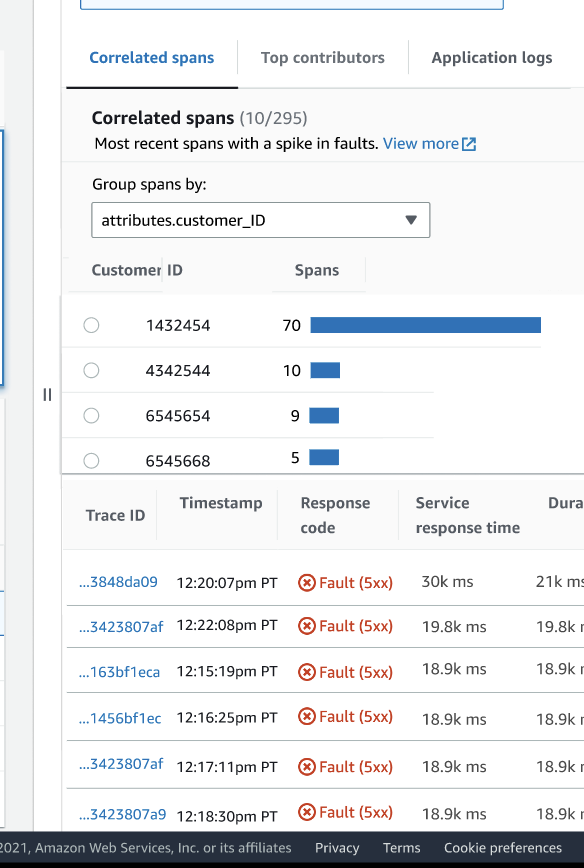Select the radio button for customer 4342544
The image size is (584, 868).
click(x=91, y=370)
